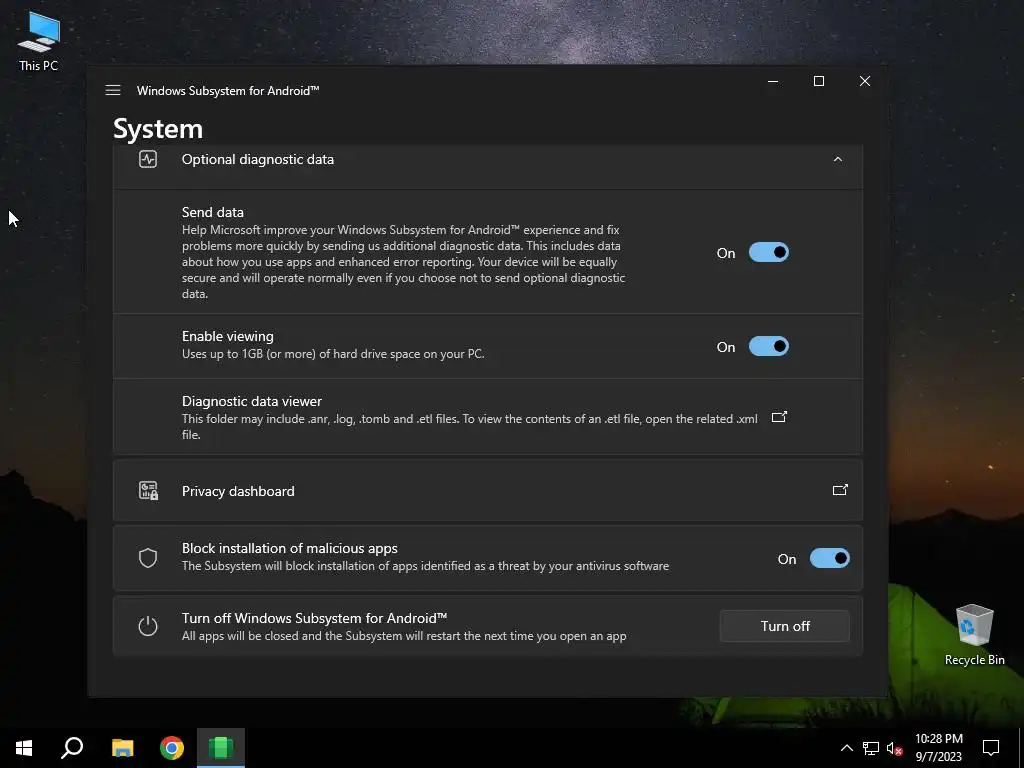
Task: Show hidden system tray icons
Action: click(x=846, y=748)
